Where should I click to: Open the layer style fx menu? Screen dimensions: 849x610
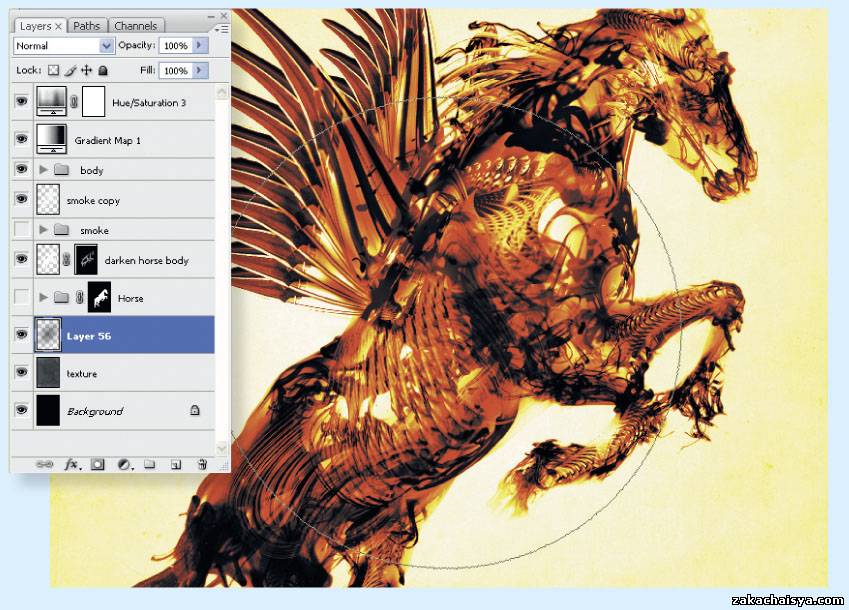pyautogui.click(x=73, y=464)
